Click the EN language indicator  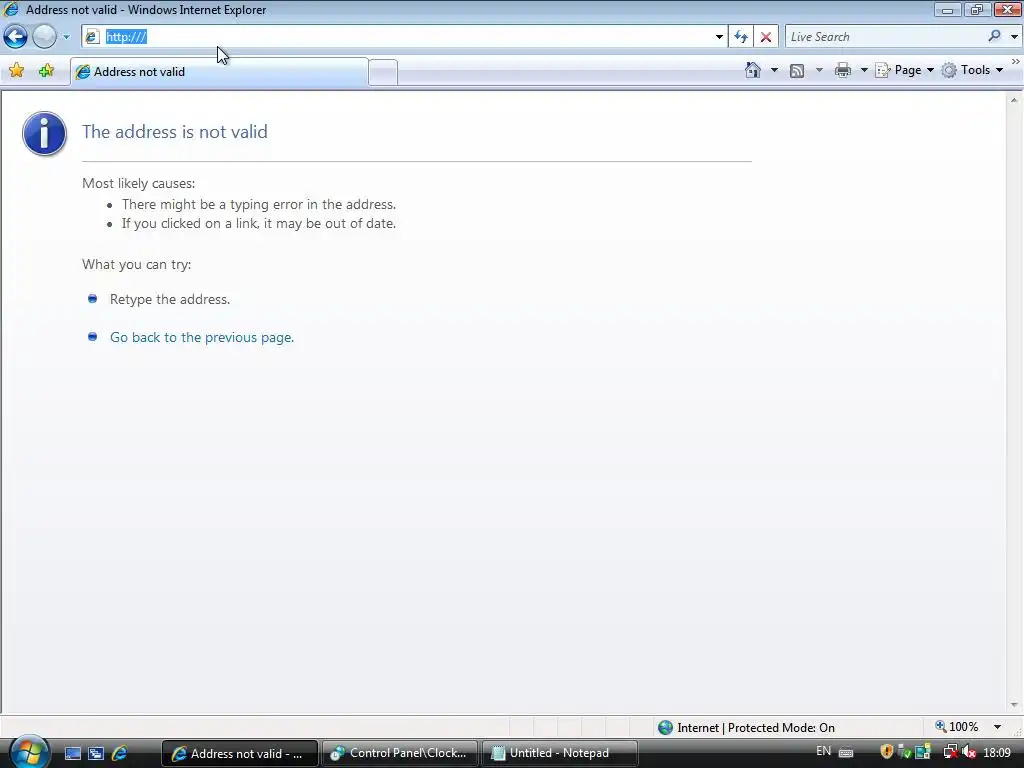point(824,752)
